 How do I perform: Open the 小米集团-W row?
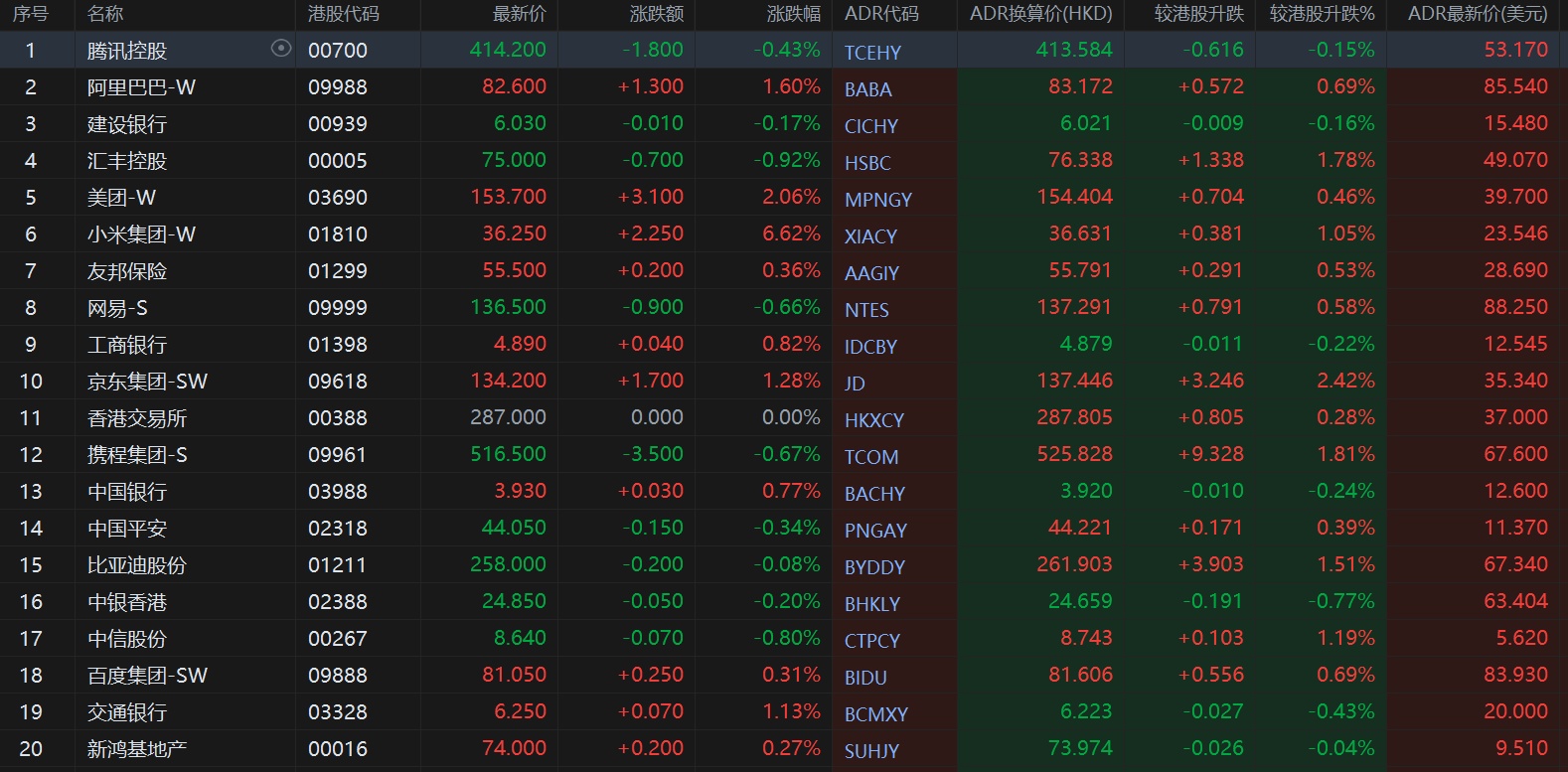click(141, 234)
